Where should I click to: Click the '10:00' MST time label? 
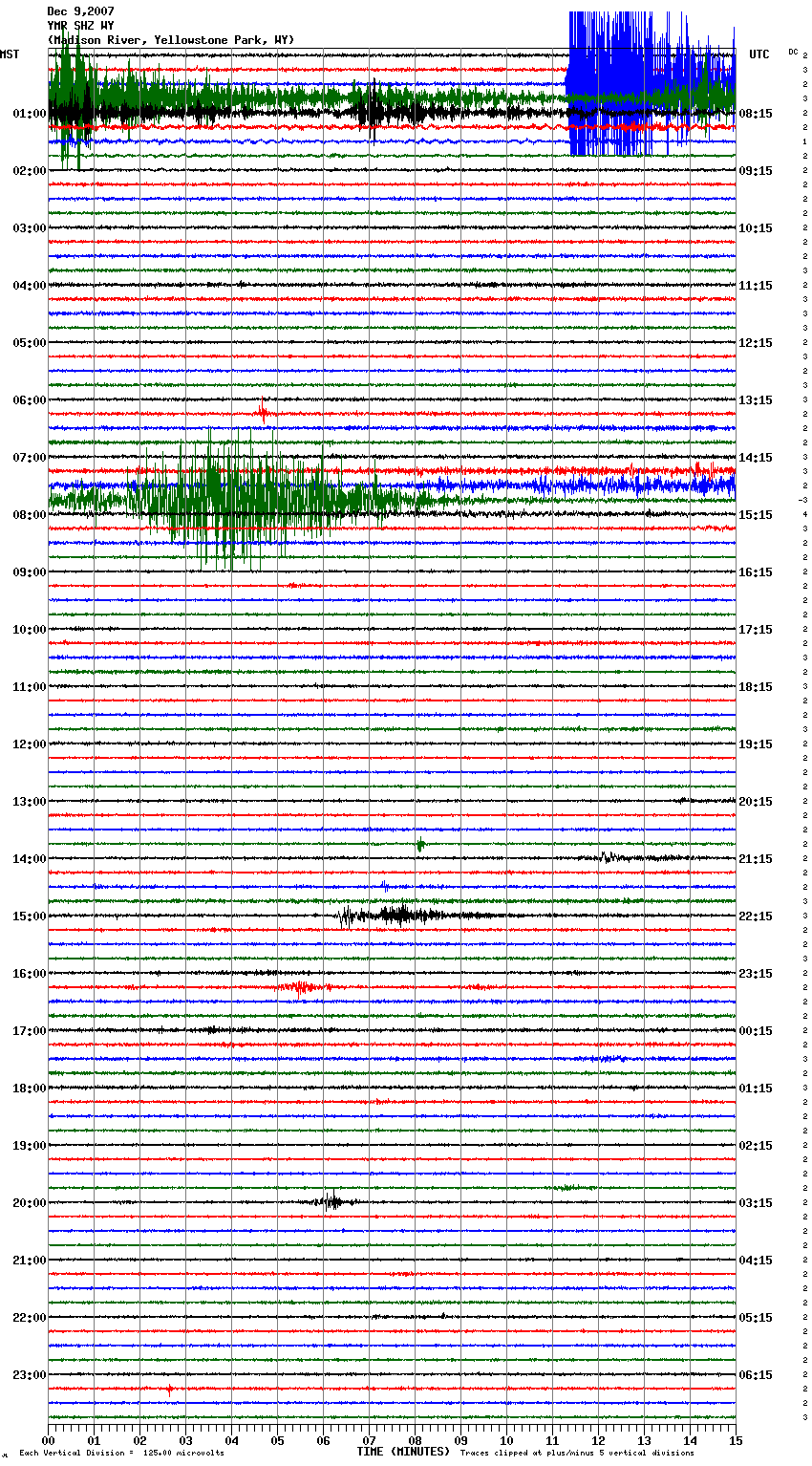pos(30,630)
